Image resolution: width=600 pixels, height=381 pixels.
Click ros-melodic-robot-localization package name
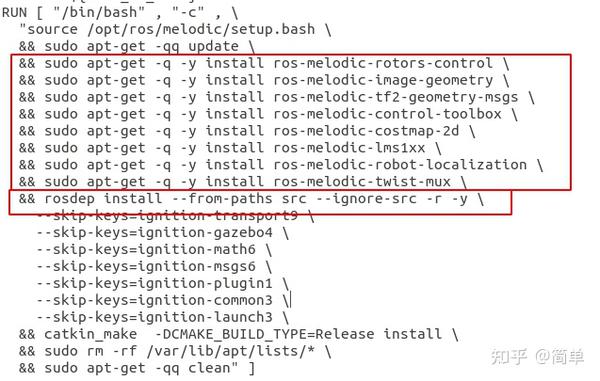coord(400,164)
